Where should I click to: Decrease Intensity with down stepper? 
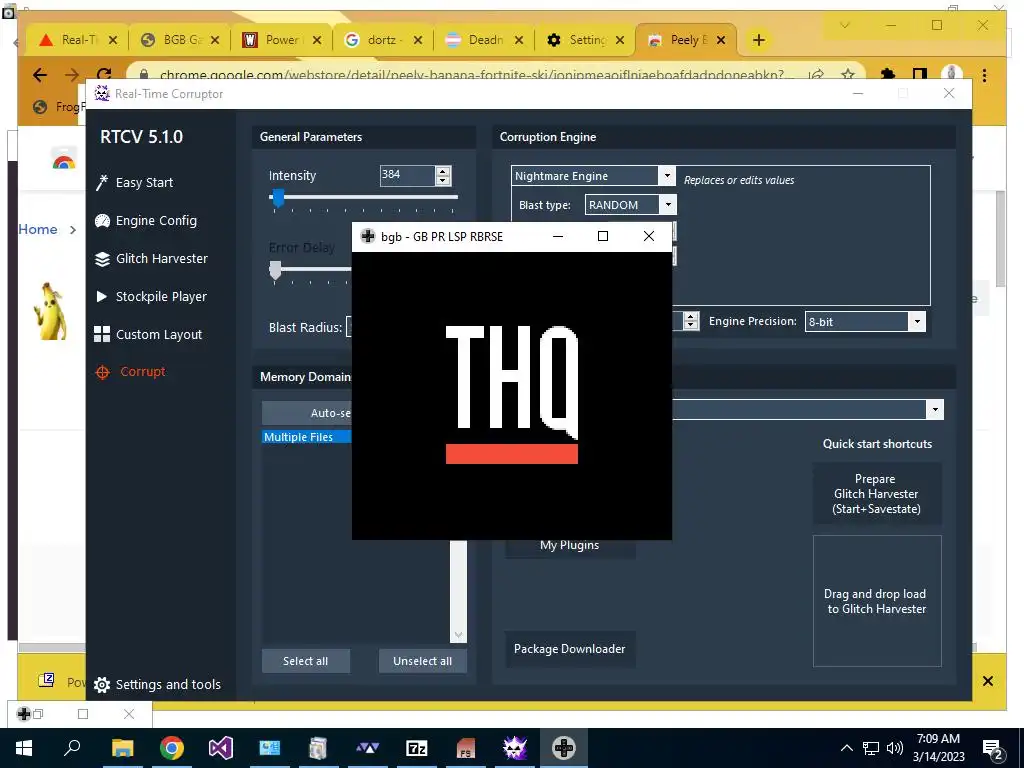[443, 180]
